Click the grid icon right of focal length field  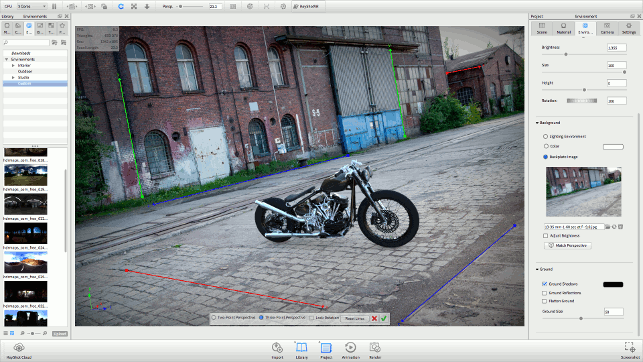tap(233, 7)
